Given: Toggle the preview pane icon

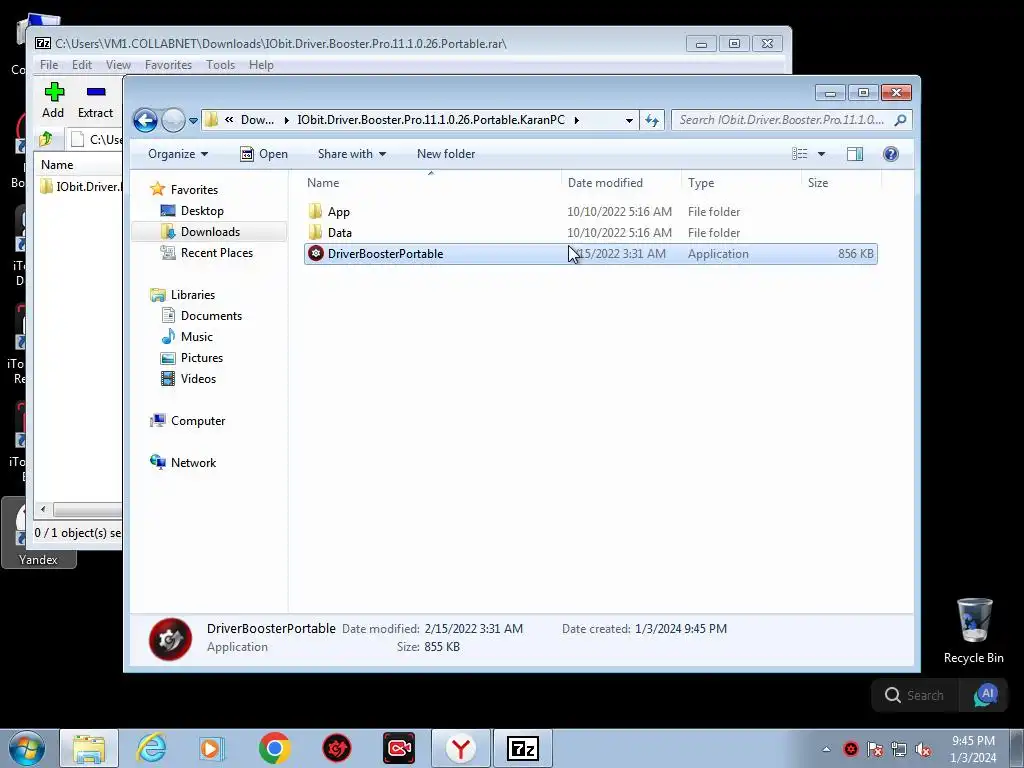Looking at the screenshot, I should tap(855, 154).
